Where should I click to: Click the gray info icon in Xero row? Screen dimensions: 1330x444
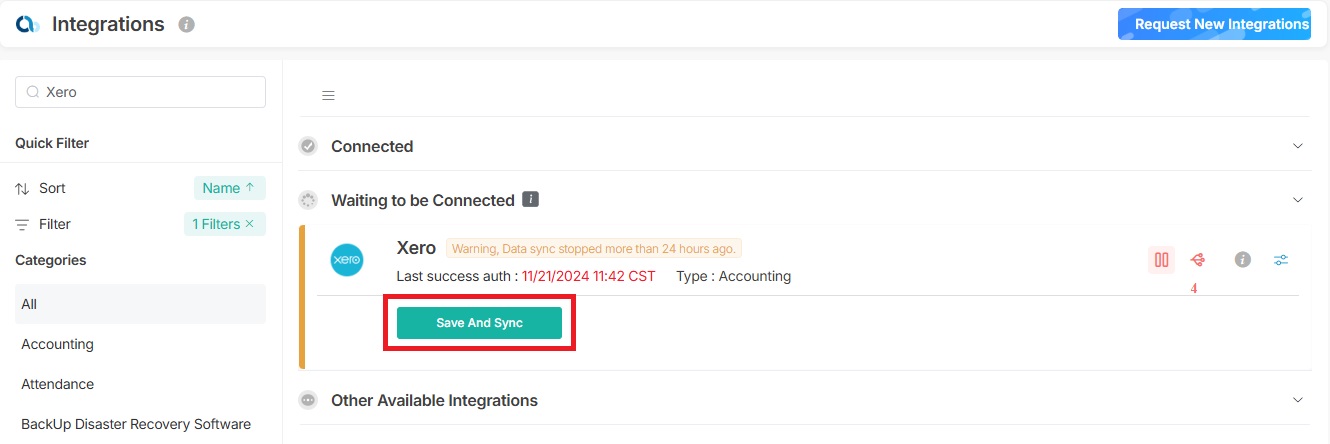click(x=1242, y=260)
